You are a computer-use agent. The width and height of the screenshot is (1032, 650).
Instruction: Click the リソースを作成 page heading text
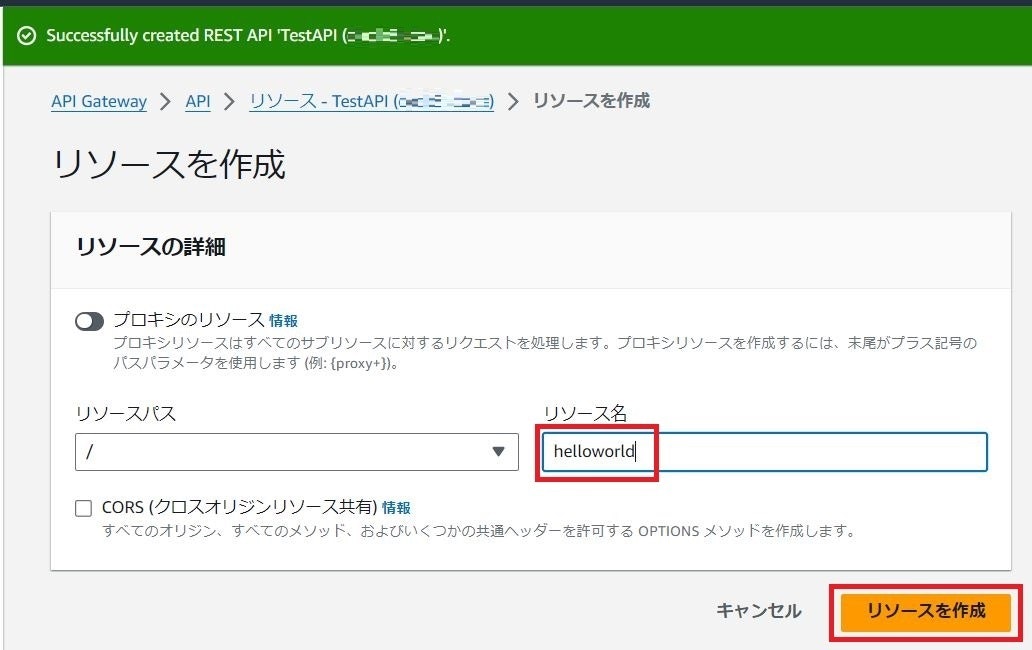[x=169, y=164]
